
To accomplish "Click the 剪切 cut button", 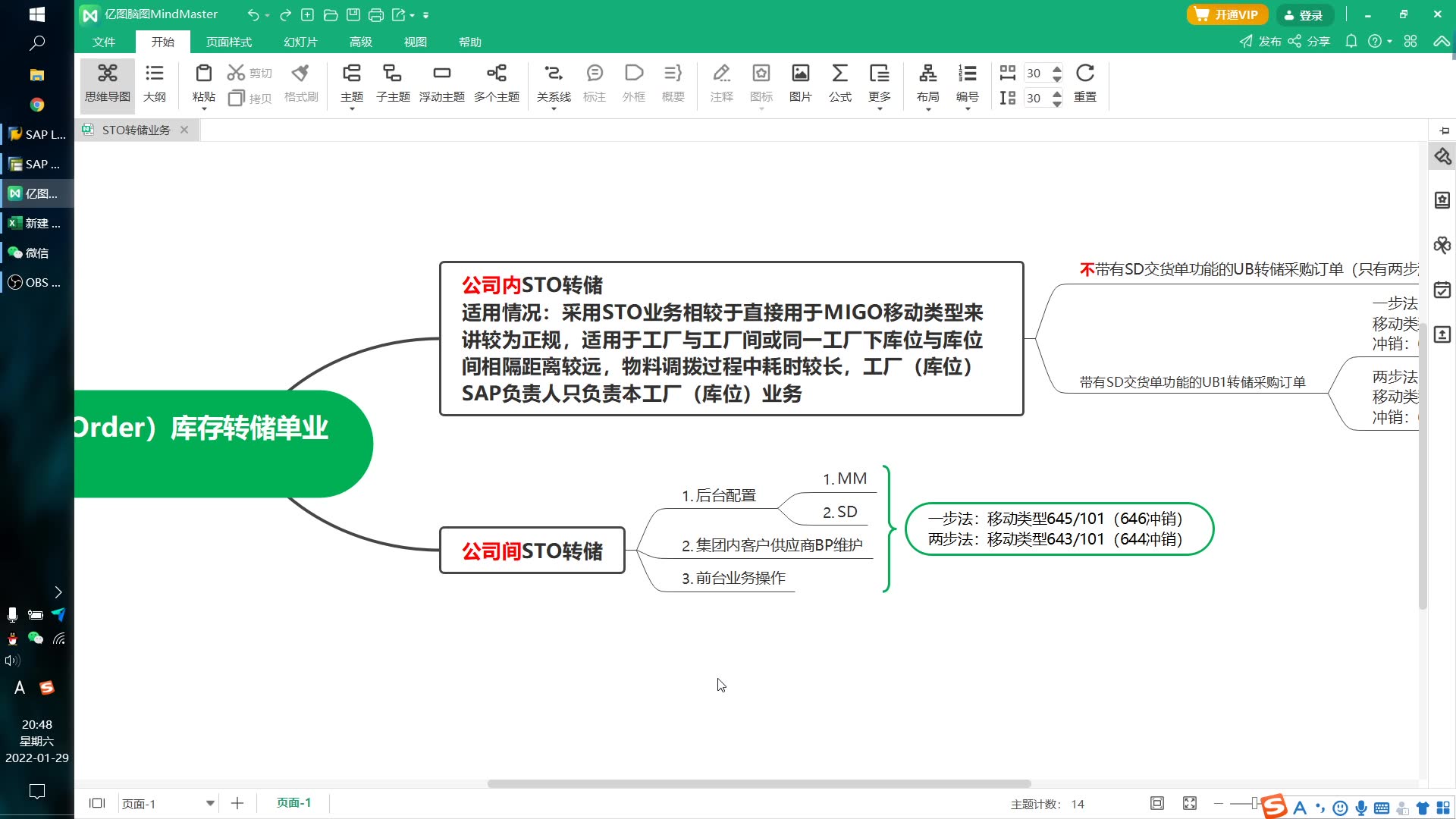I will (x=249, y=73).
